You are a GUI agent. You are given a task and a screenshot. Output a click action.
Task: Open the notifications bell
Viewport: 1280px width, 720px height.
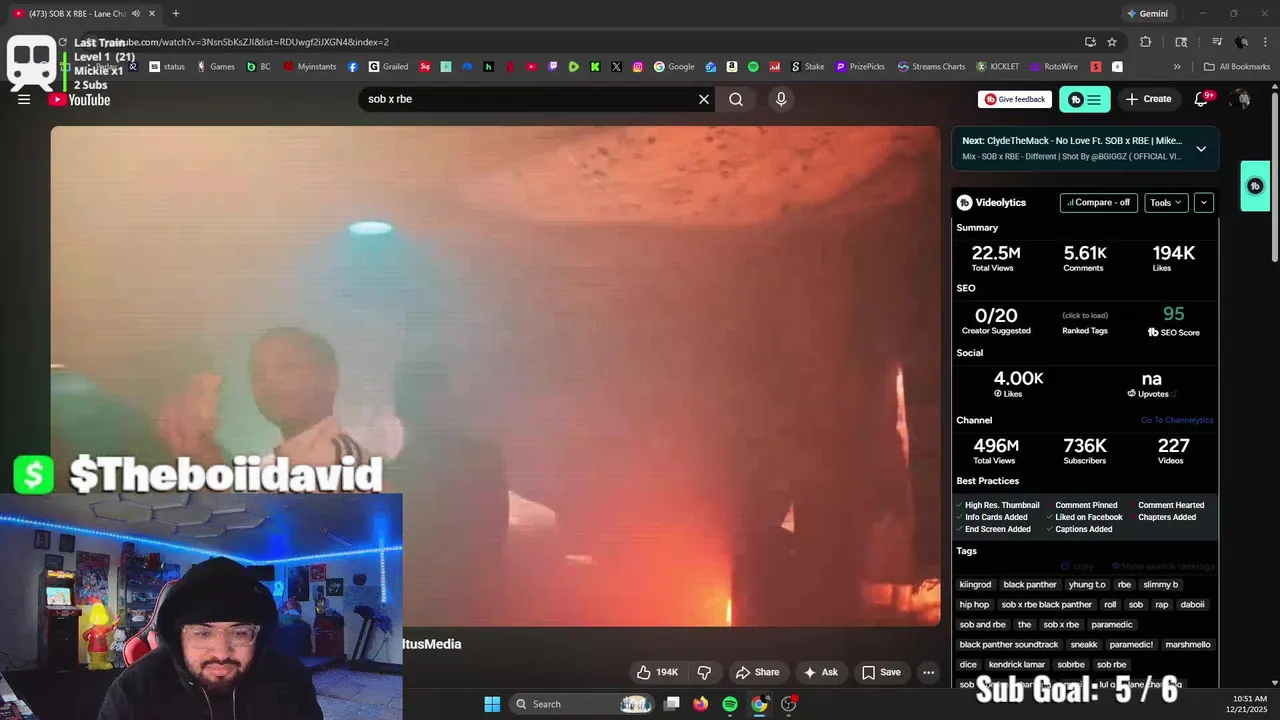click(1203, 99)
